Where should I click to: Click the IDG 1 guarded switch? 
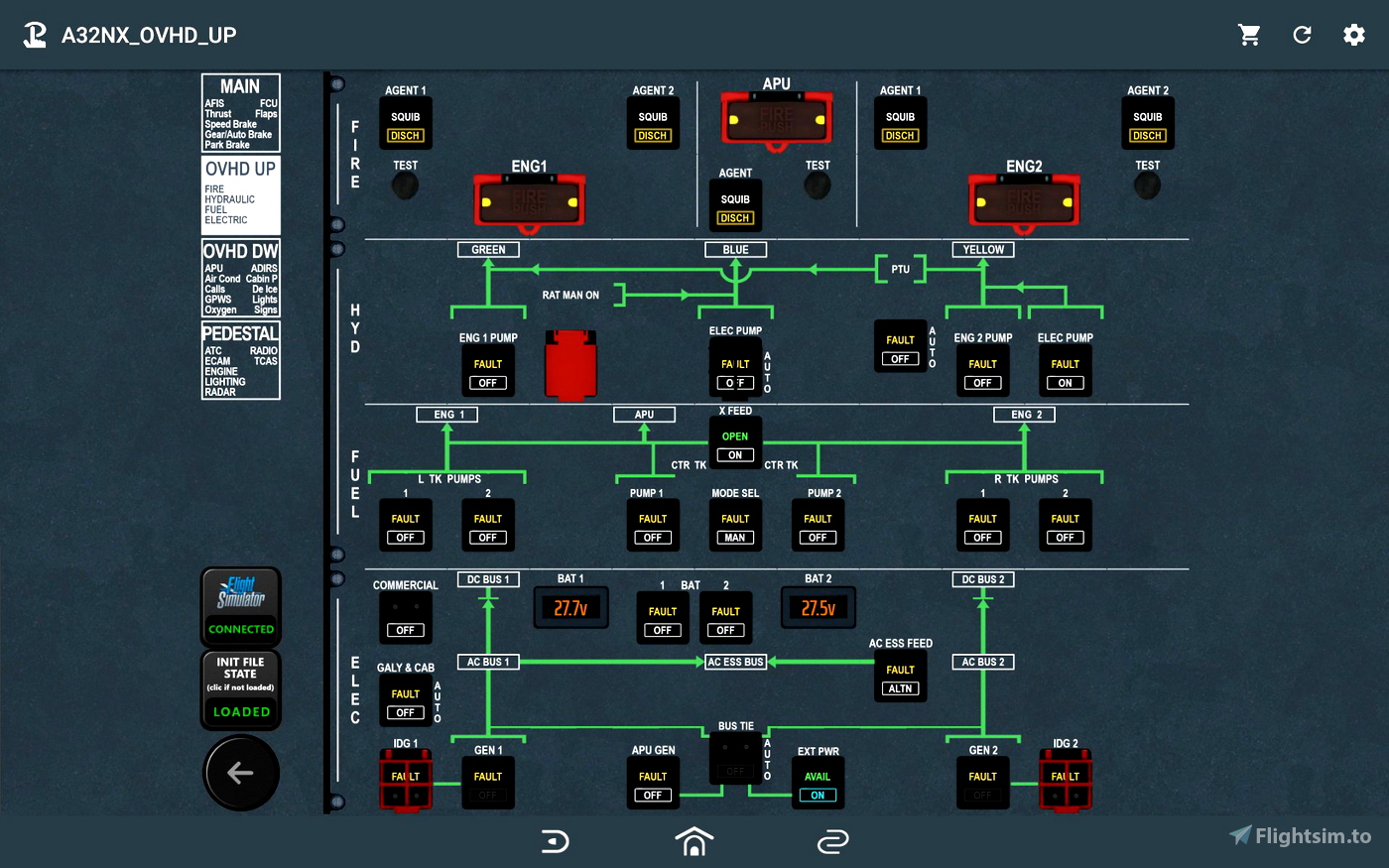[x=405, y=779]
